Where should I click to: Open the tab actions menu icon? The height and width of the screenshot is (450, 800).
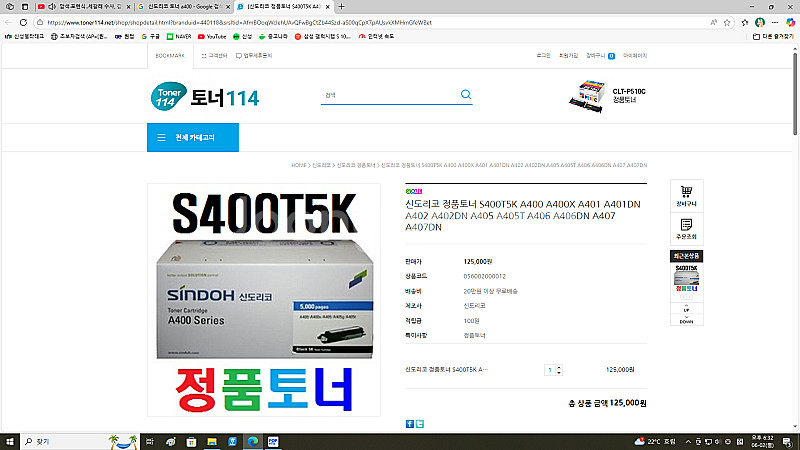(x=24, y=7)
